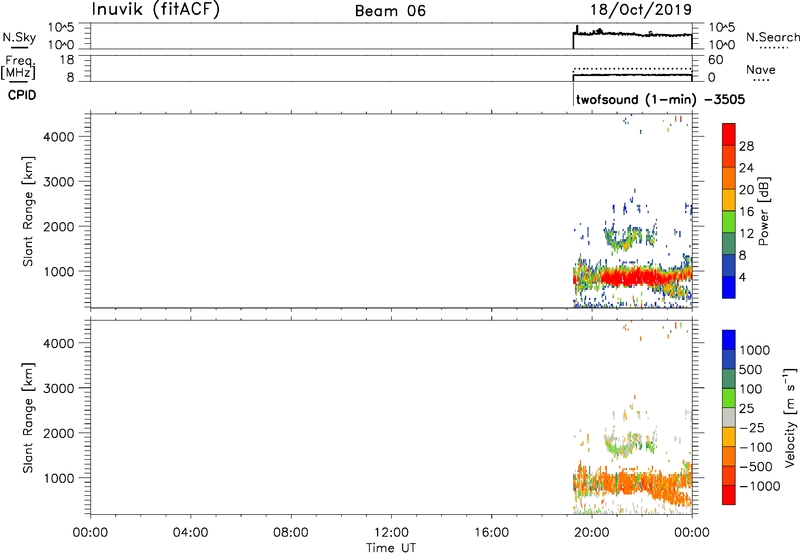Click the "2000" range tick of the velocity panel
The width and height of the screenshot is (800, 554).
pos(59,433)
